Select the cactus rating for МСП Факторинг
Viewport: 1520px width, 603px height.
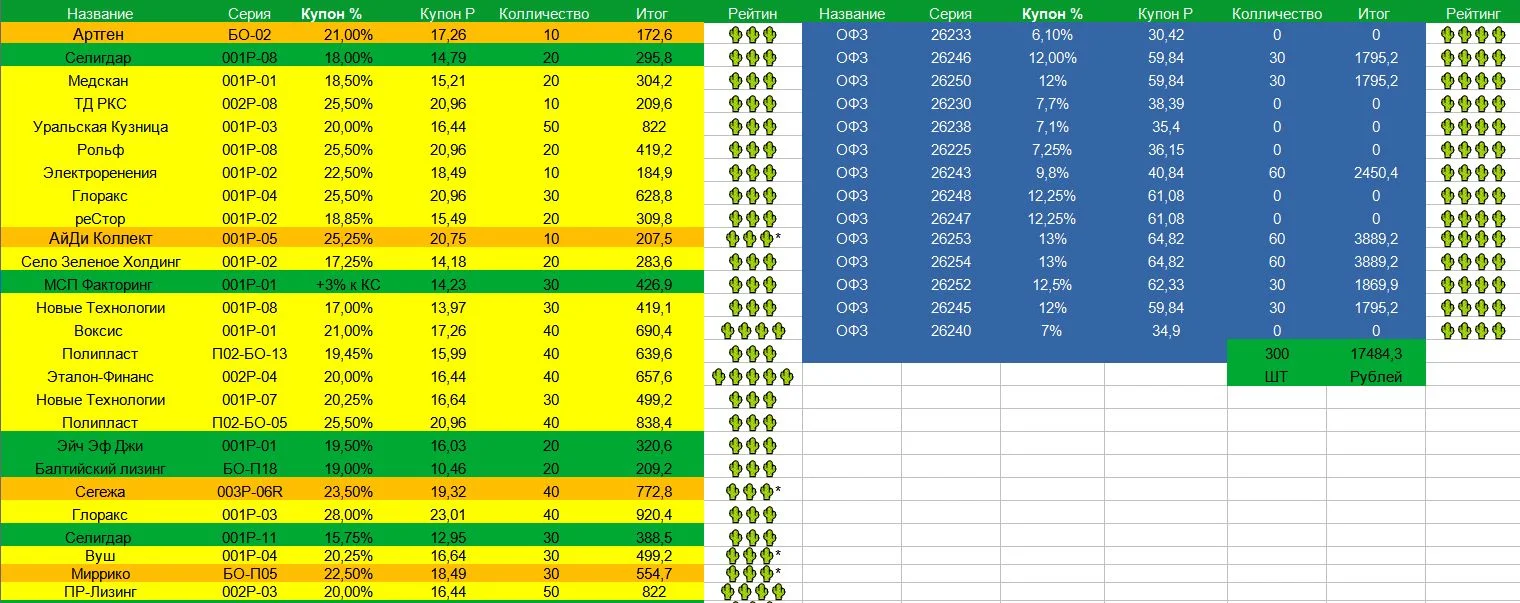click(x=752, y=285)
